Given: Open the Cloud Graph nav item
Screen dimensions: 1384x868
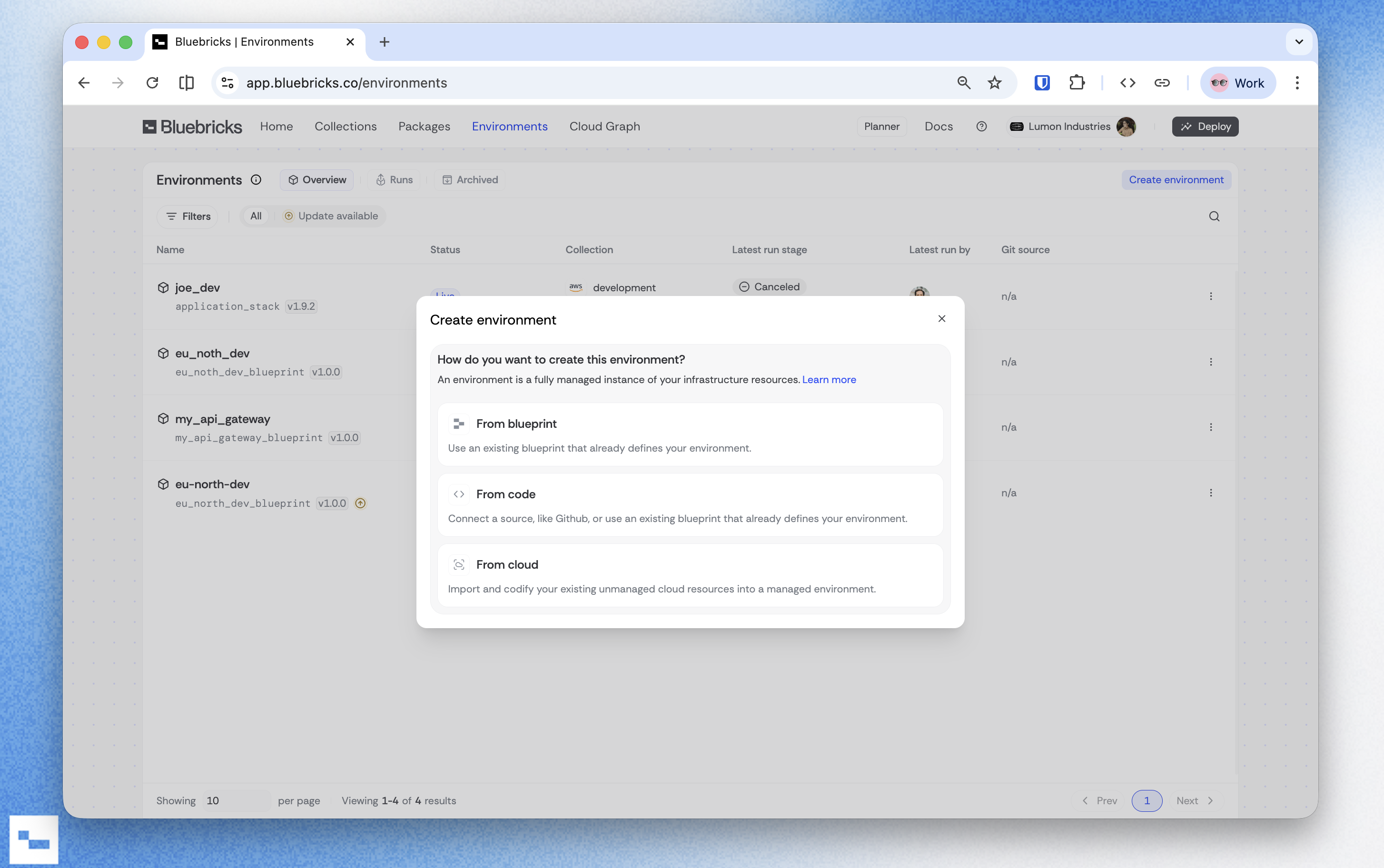Looking at the screenshot, I should (x=604, y=126).
